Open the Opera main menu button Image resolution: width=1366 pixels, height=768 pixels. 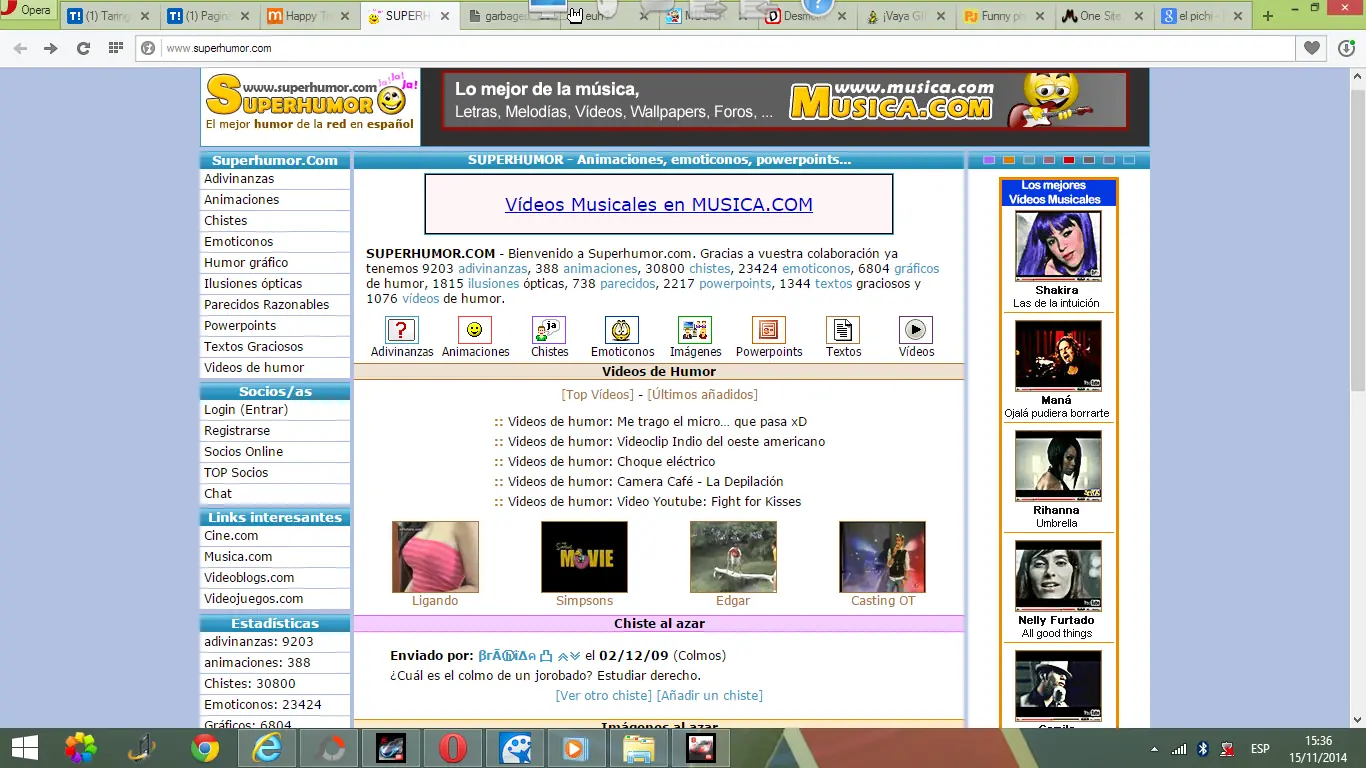(x=27, y=10)
